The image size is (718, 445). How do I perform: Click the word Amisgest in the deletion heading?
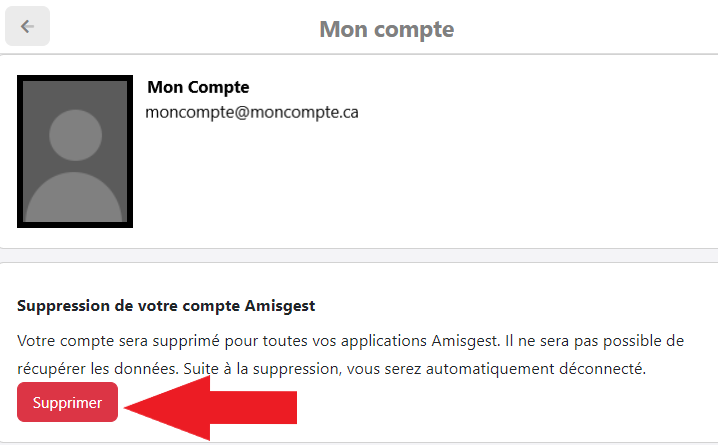click(280, 305)
